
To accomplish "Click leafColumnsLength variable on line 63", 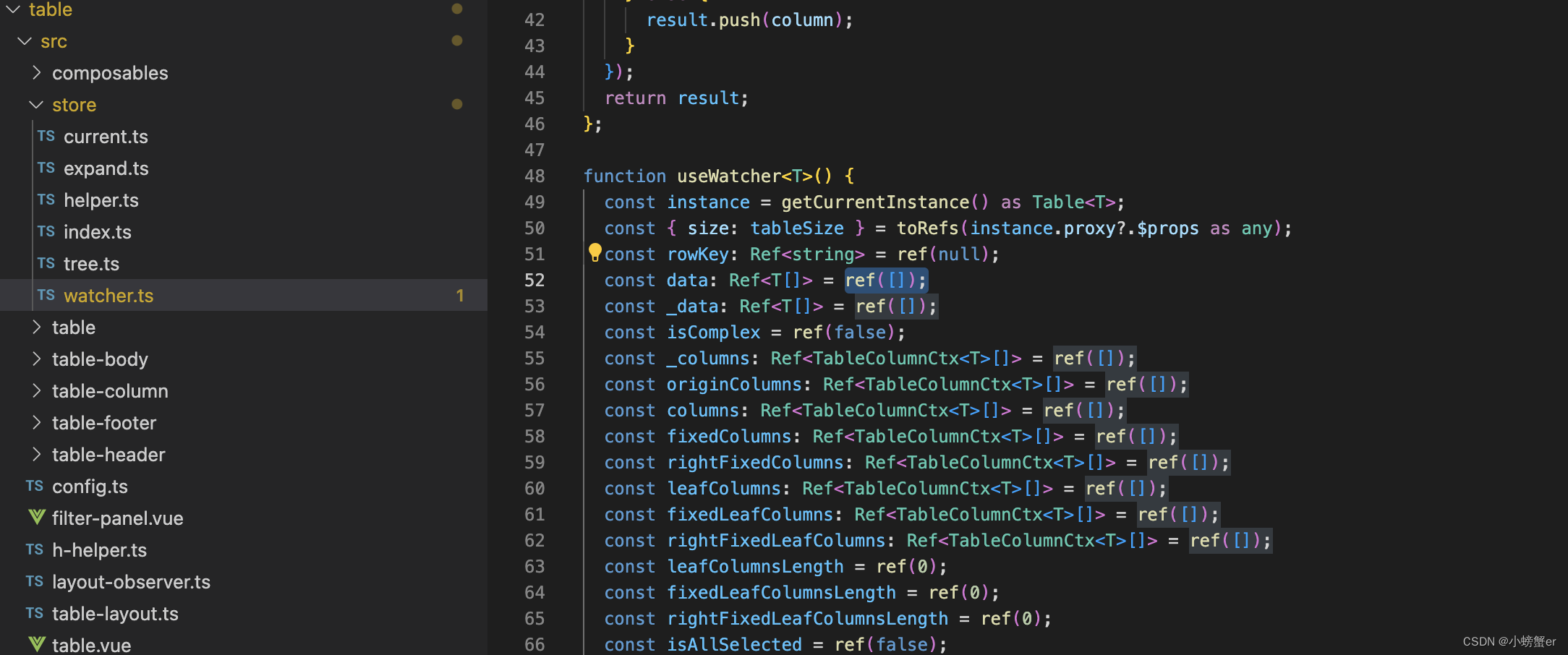I will 755,566.
